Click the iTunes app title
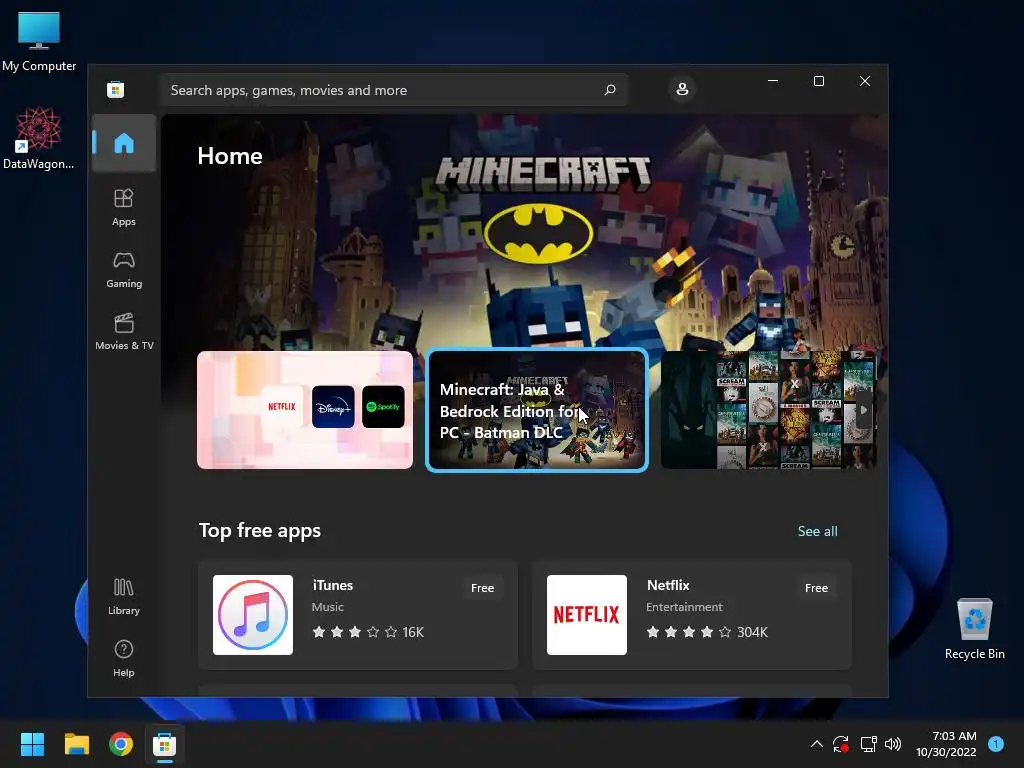This screenshot has height=768, width=1024. pos(332,585)
